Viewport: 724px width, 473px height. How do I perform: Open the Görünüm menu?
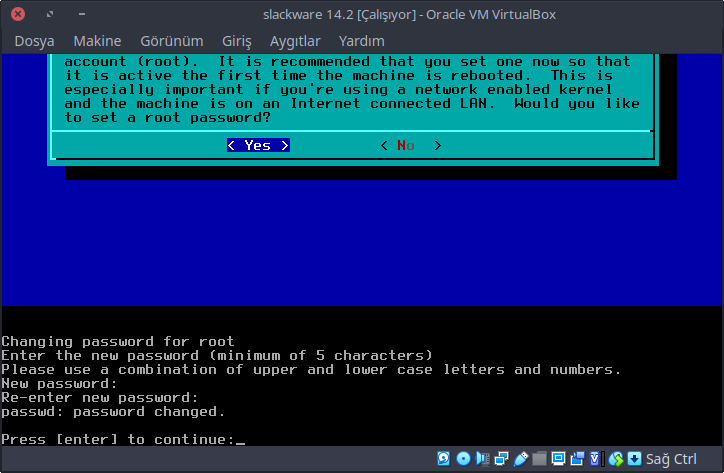pos(172,41)
